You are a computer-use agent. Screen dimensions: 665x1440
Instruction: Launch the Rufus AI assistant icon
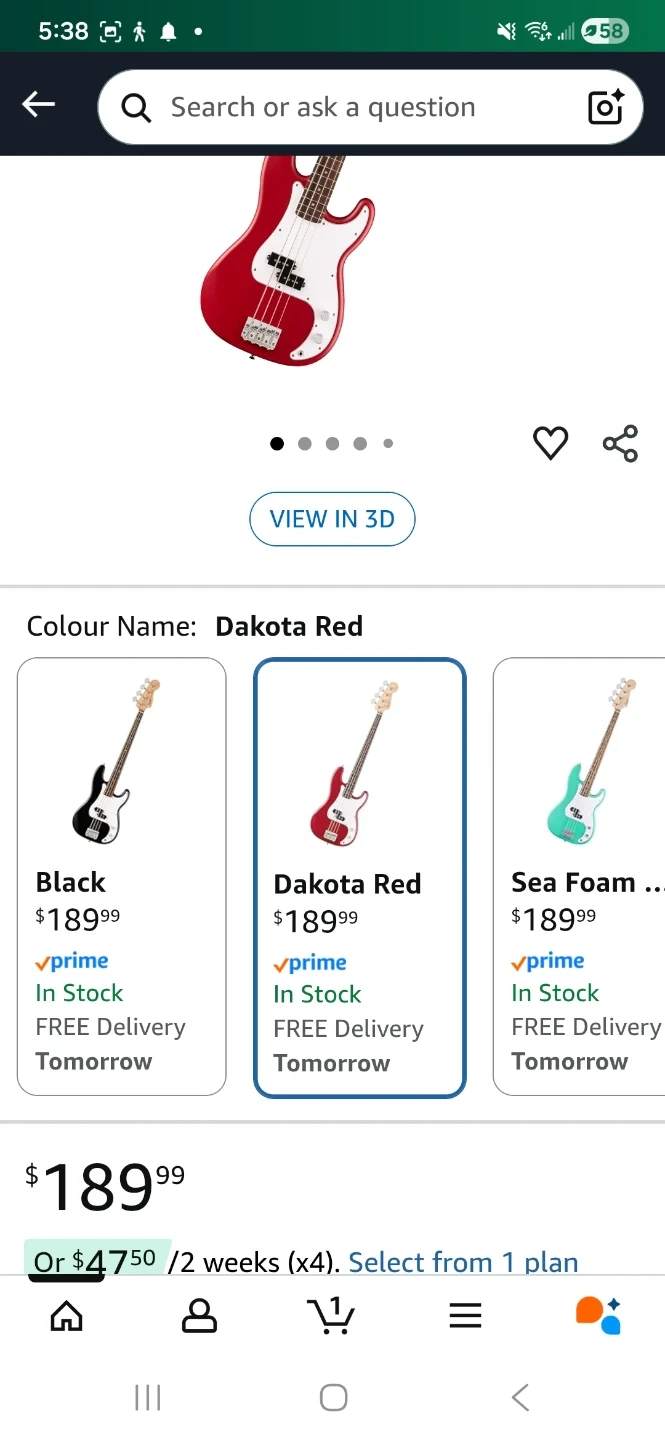598,1316
